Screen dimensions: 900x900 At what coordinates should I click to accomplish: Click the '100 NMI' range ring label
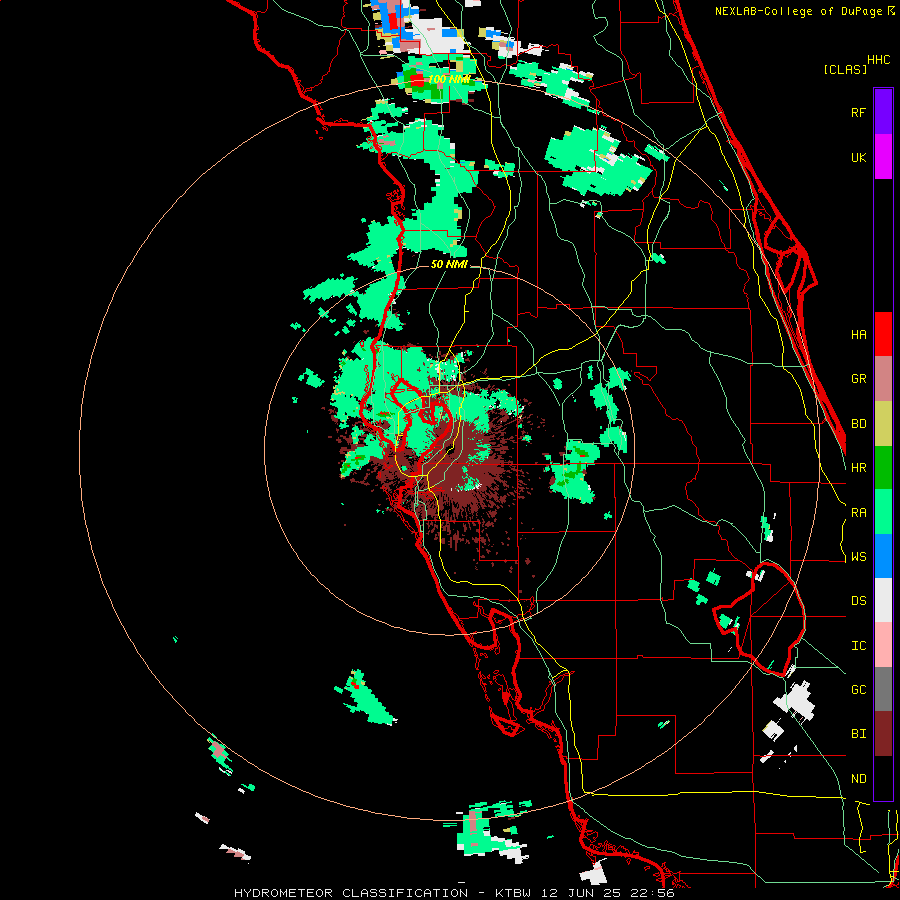coord(449,79)
